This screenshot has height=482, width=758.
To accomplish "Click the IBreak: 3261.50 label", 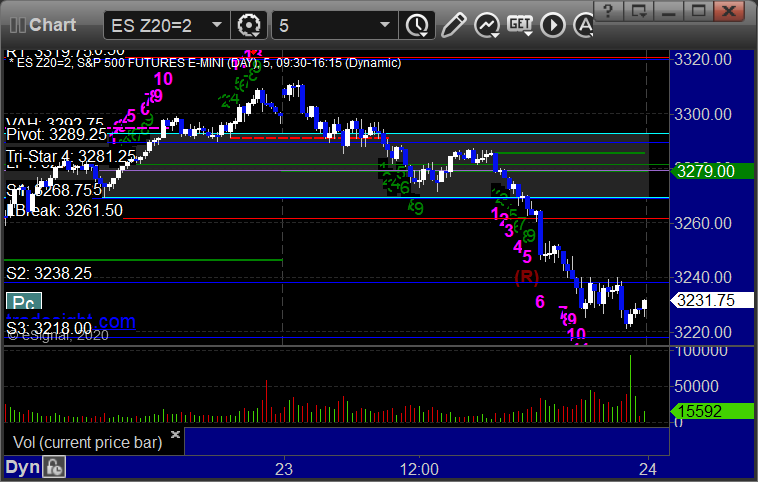I will point(64,211).
